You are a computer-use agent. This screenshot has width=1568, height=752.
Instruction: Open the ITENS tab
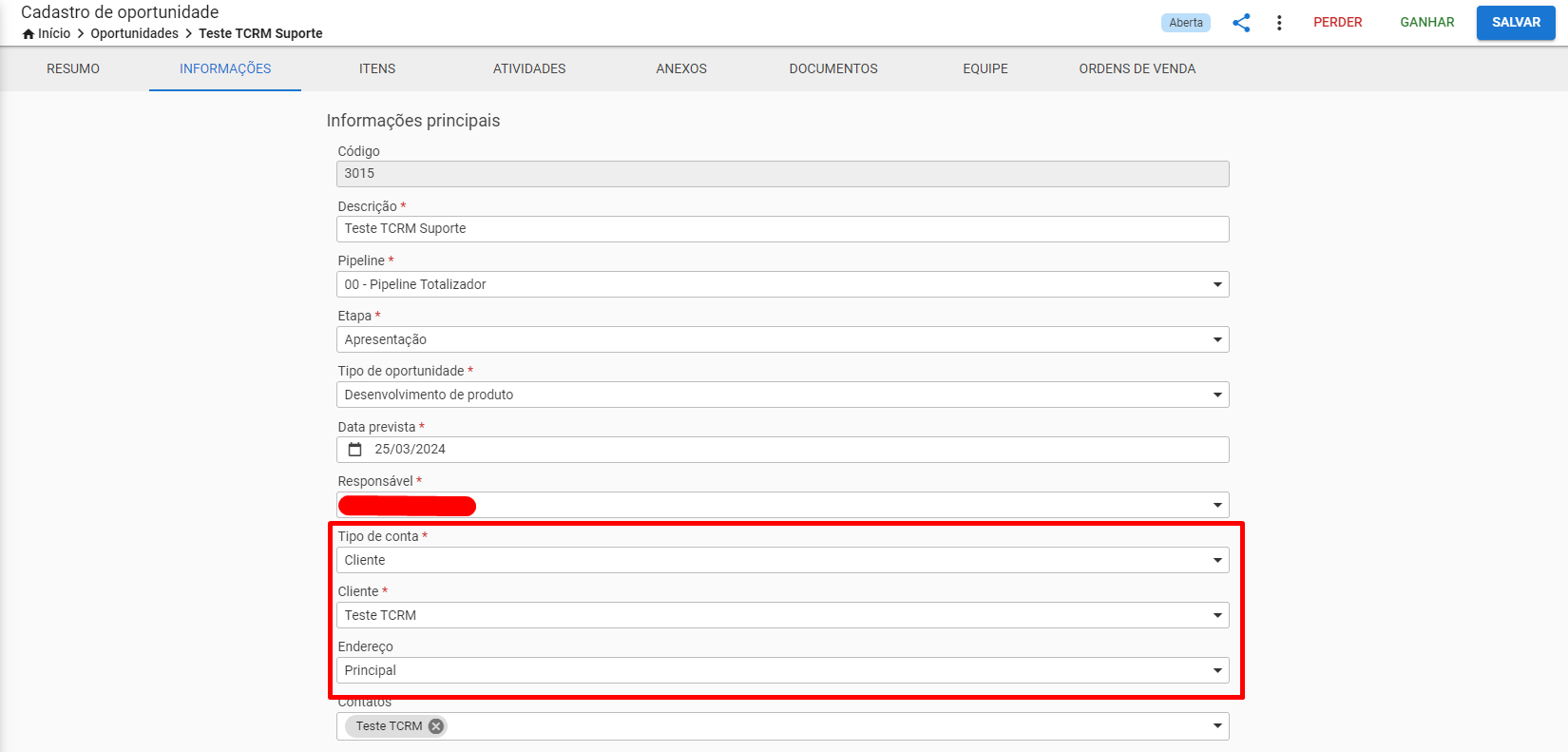[377, 68]
